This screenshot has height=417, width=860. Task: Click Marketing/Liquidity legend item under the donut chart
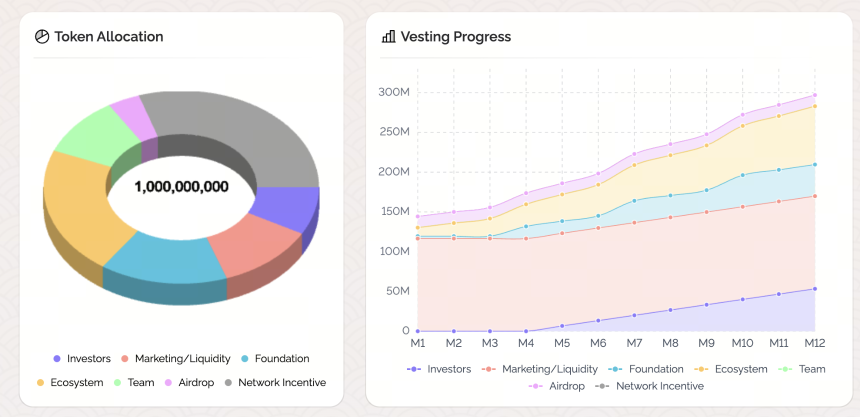[x=176, y=359]
